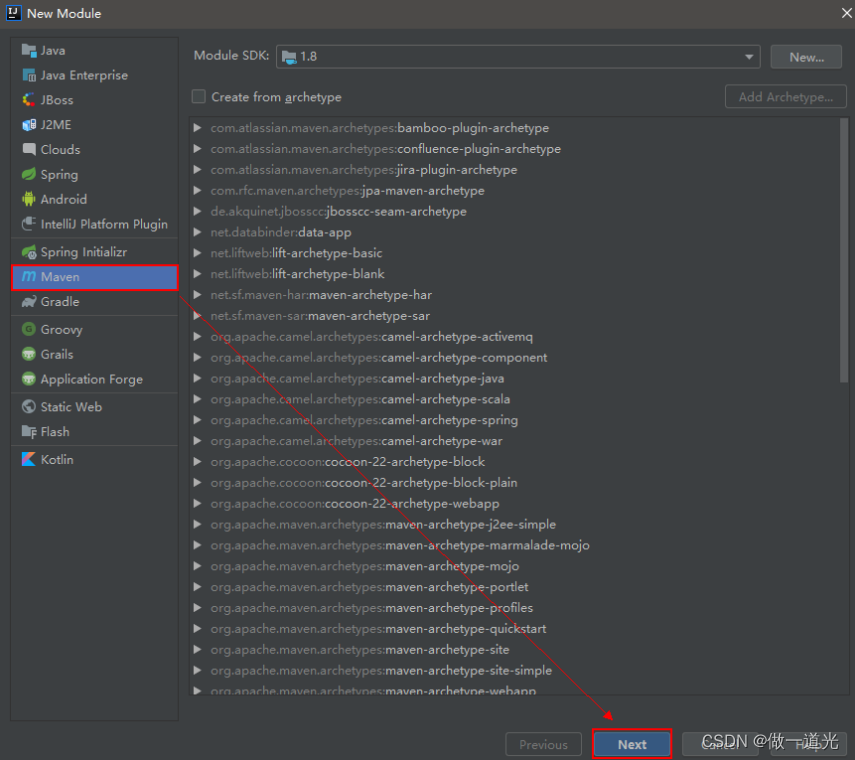The width and height of the screenshot is (855, 760).
Task: Select Java Enterprise module type
Action: click(95, 75)
